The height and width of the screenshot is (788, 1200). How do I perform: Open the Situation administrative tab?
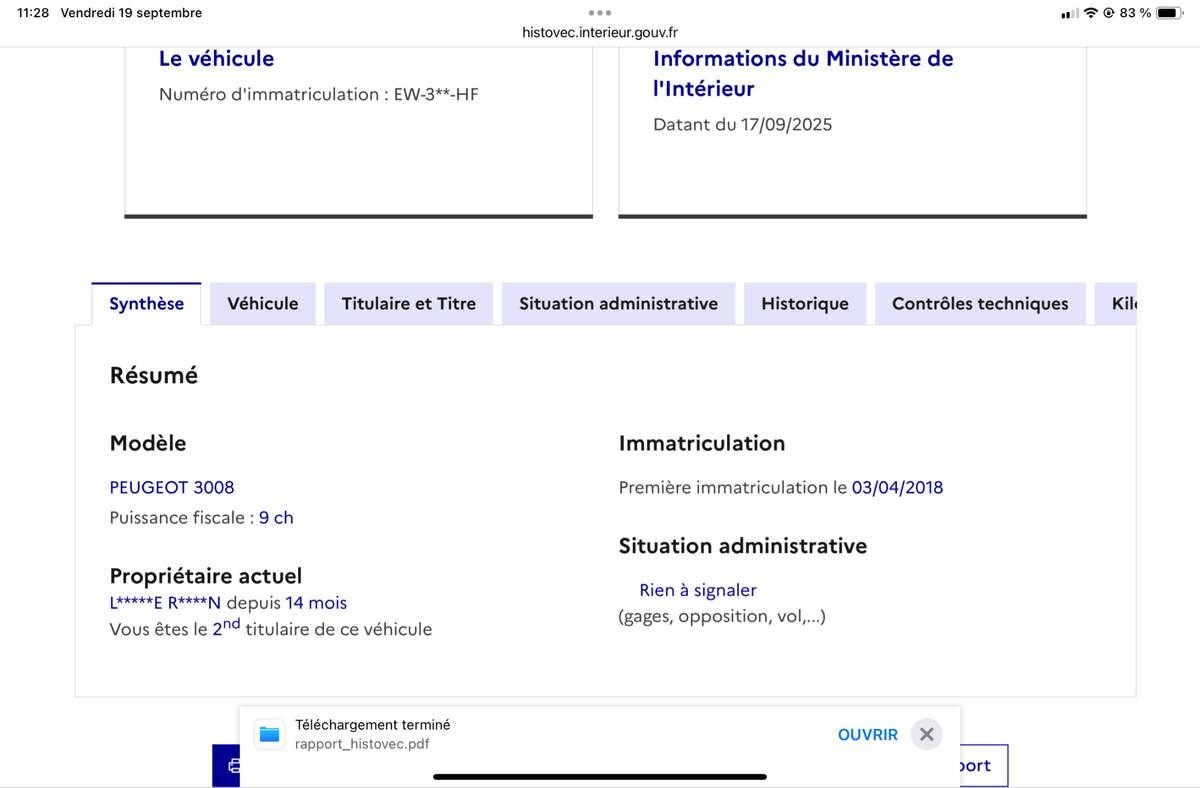[618, 304]
